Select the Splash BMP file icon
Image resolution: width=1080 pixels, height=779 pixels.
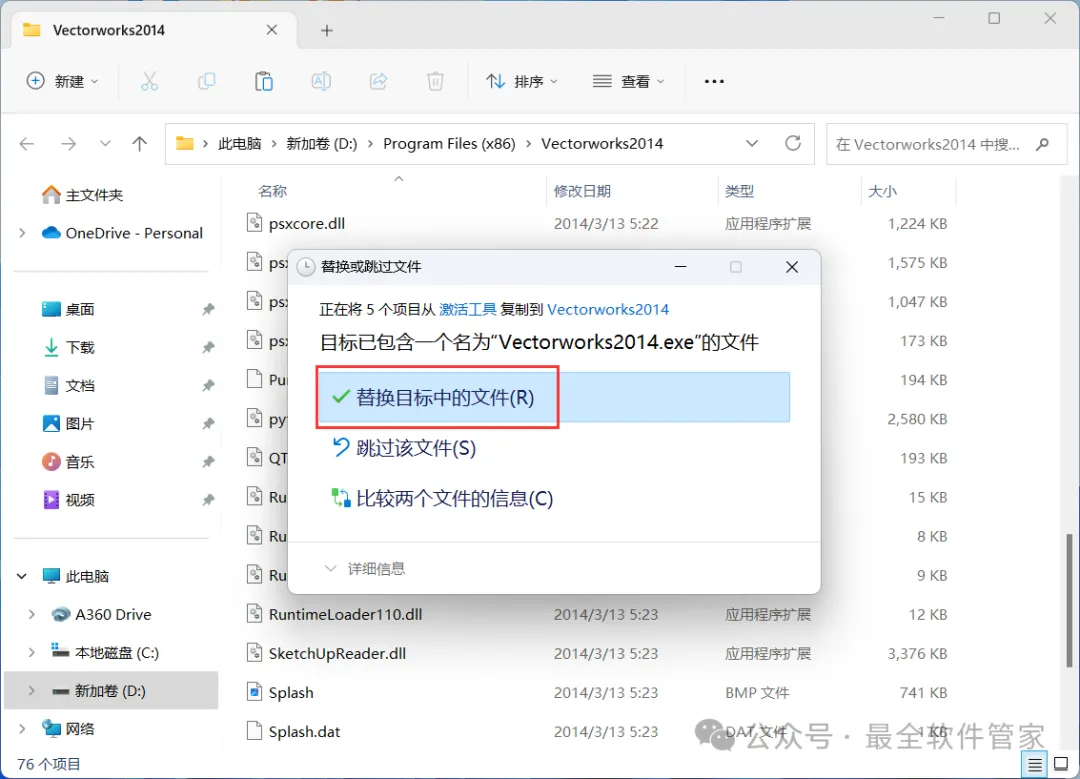255,692
